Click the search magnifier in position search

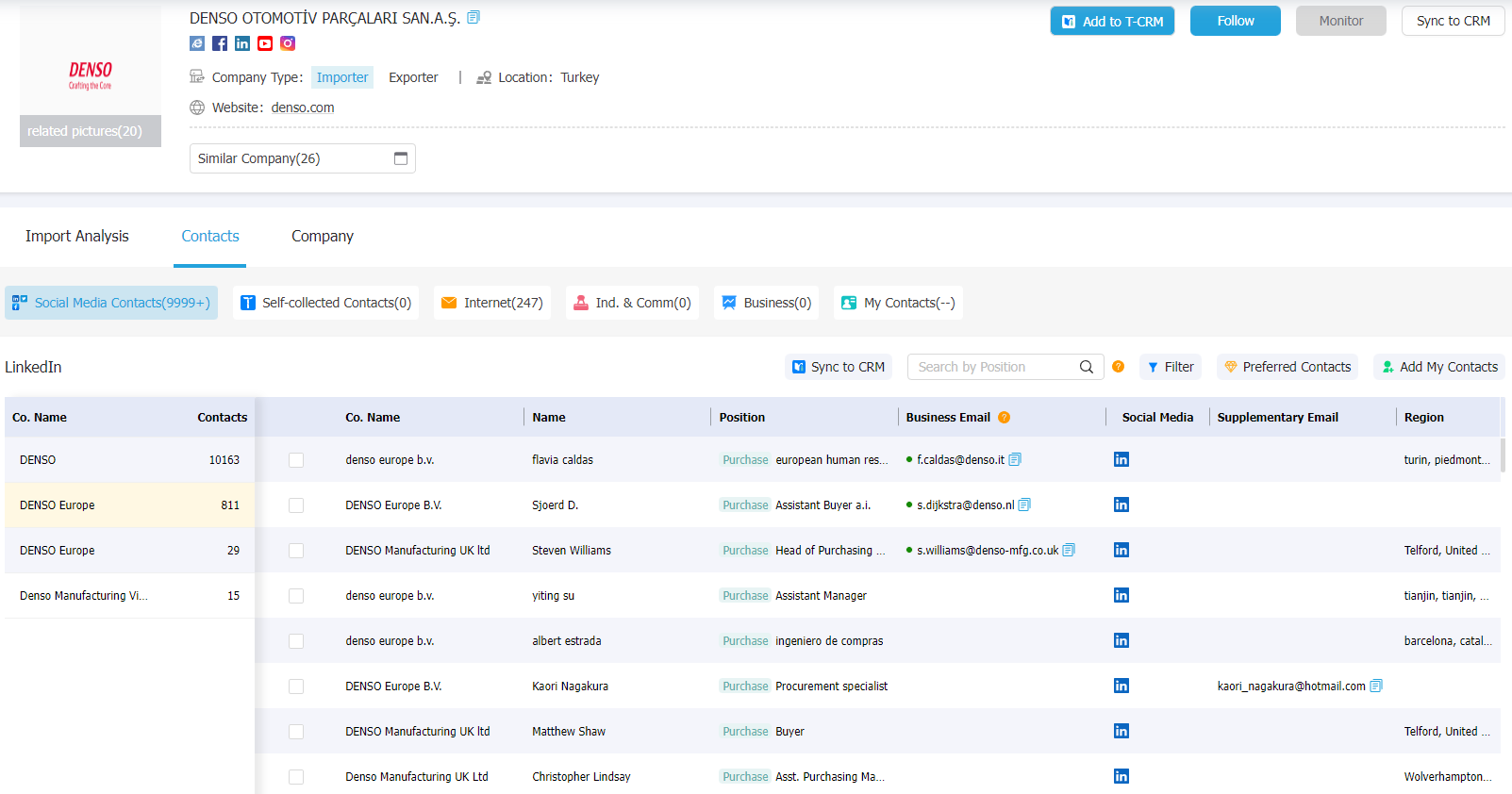tap(1087, 367)
